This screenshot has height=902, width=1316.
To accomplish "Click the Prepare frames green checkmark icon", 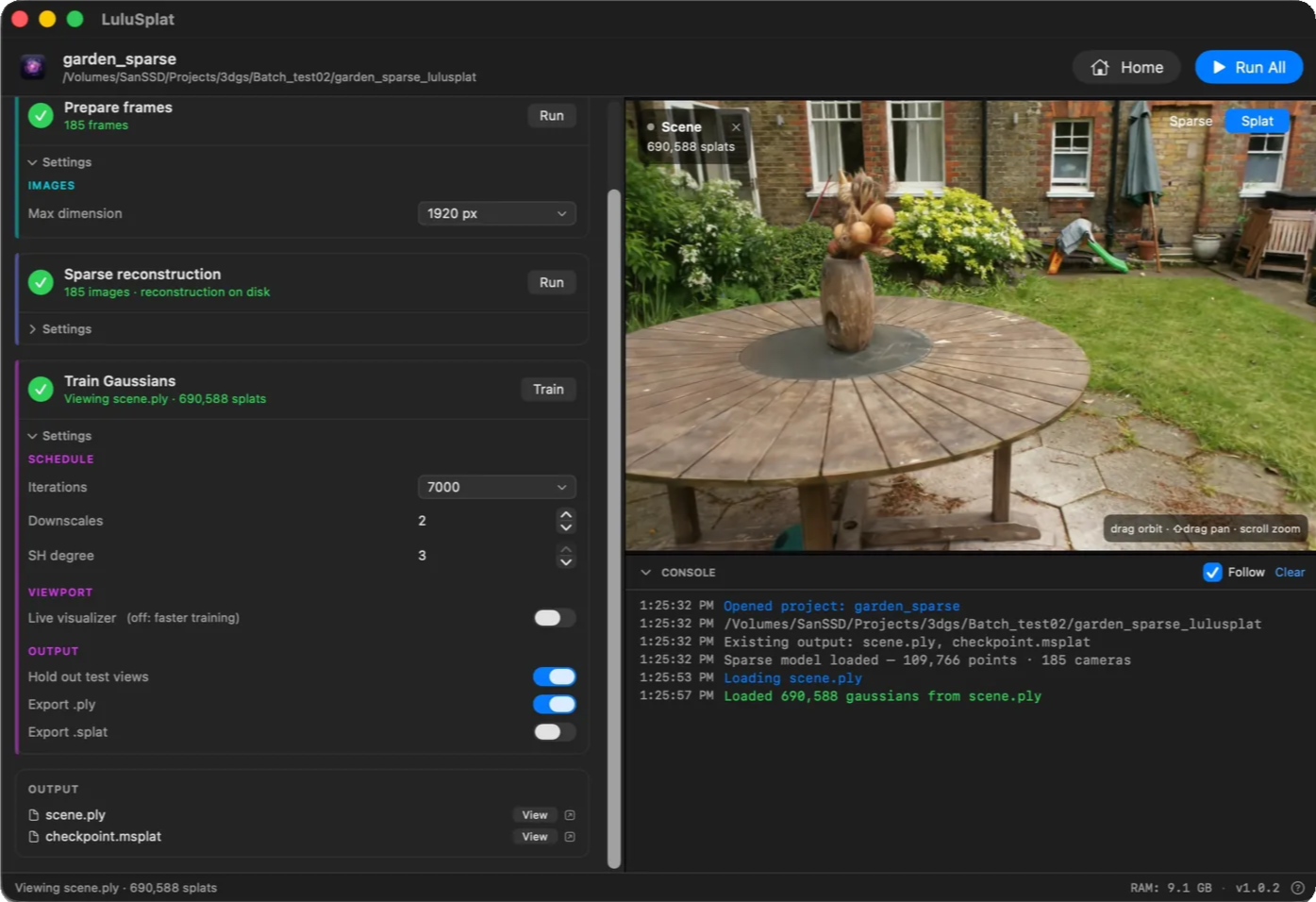I will coord(41,115).
